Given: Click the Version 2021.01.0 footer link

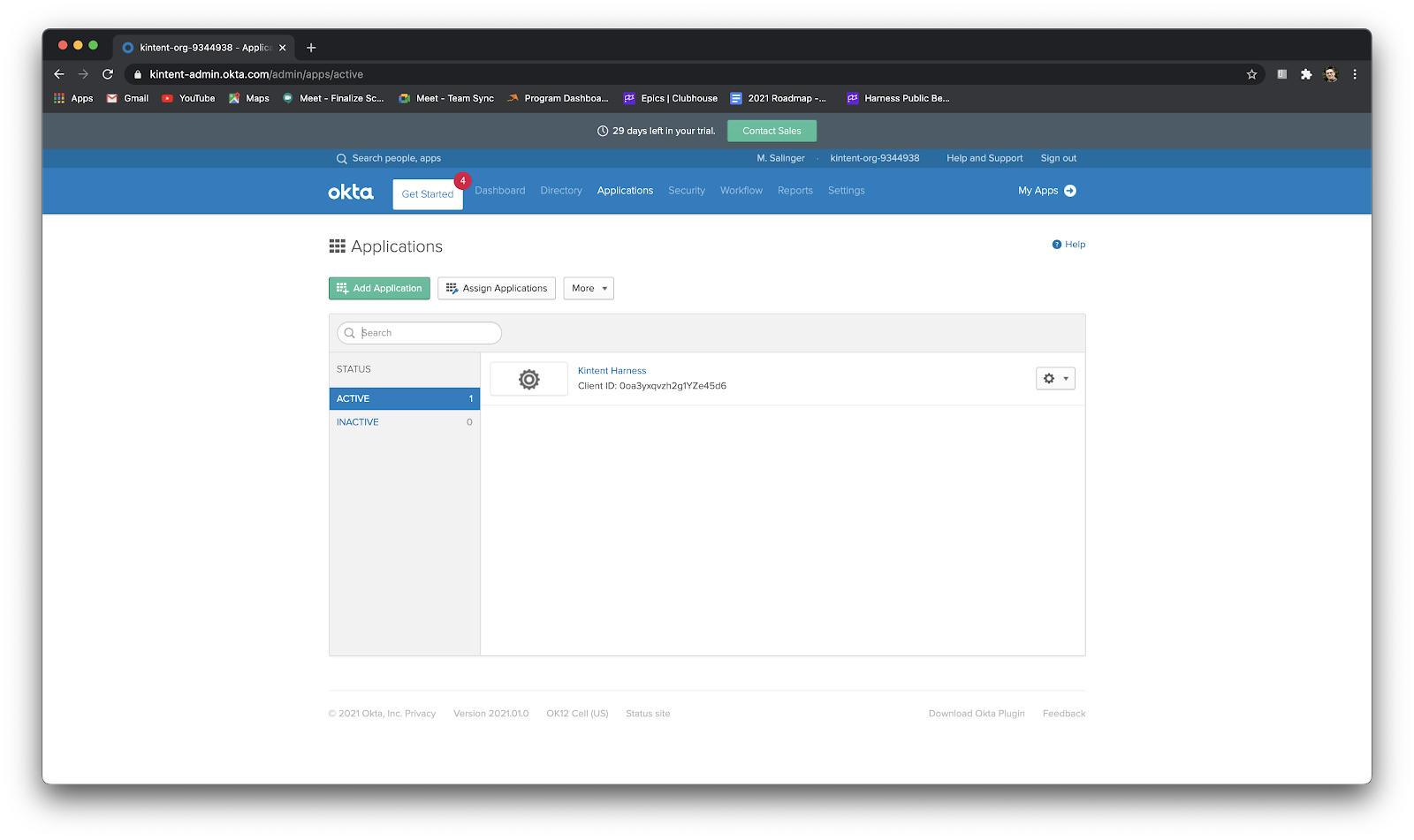Looking at the screenshot, I should coord(490,714).
